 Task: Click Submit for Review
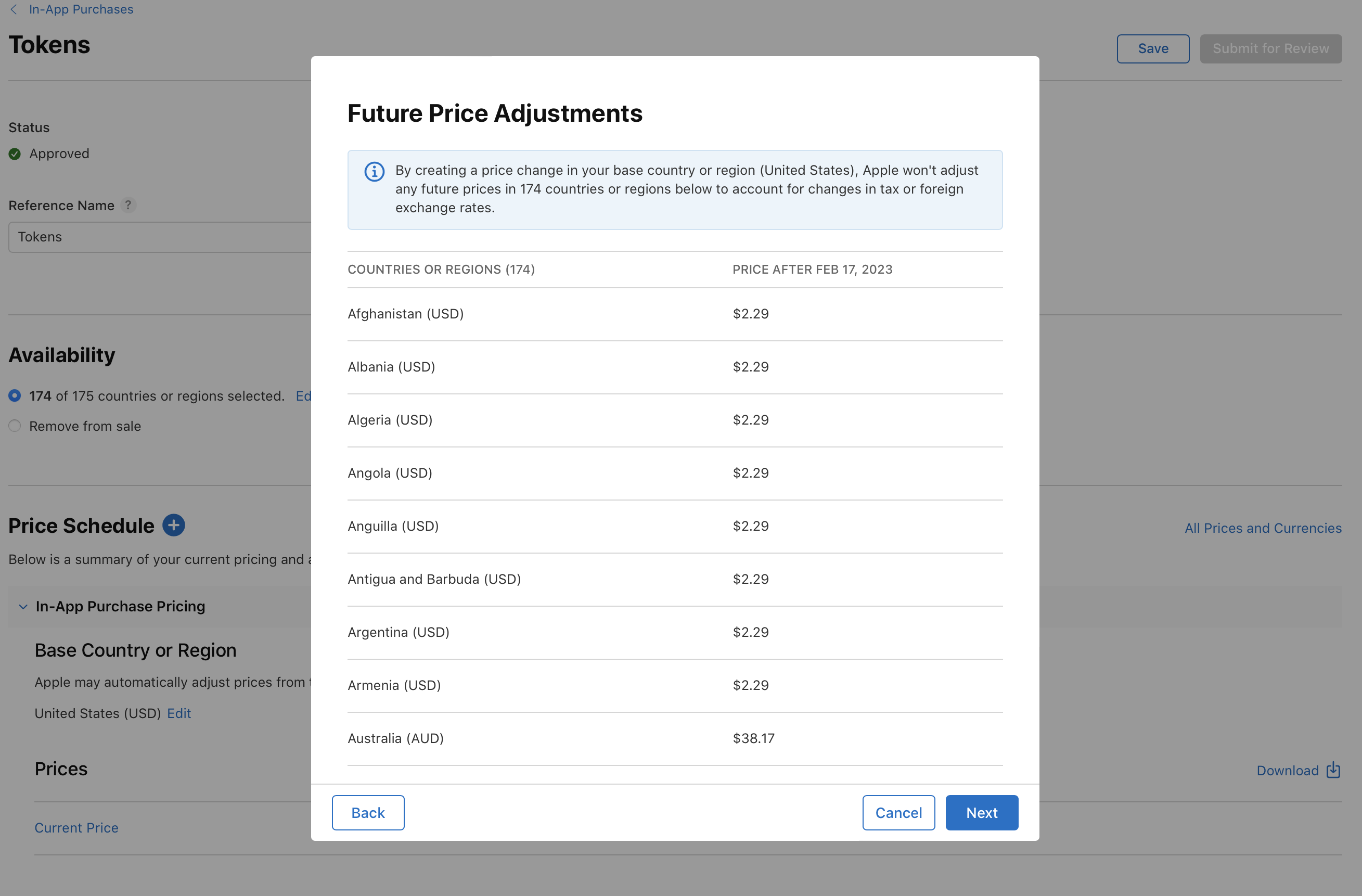point(1270,49)
